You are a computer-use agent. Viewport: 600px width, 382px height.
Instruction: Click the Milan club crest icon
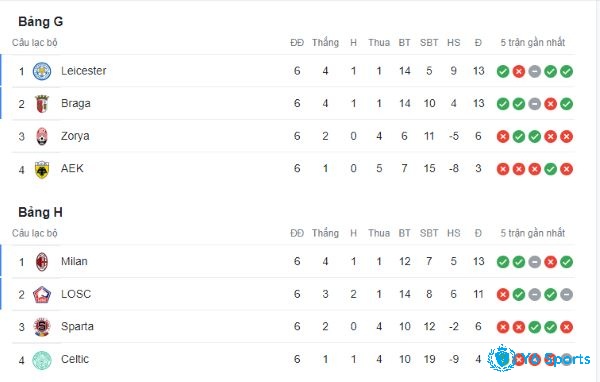(x=42, y=262)
